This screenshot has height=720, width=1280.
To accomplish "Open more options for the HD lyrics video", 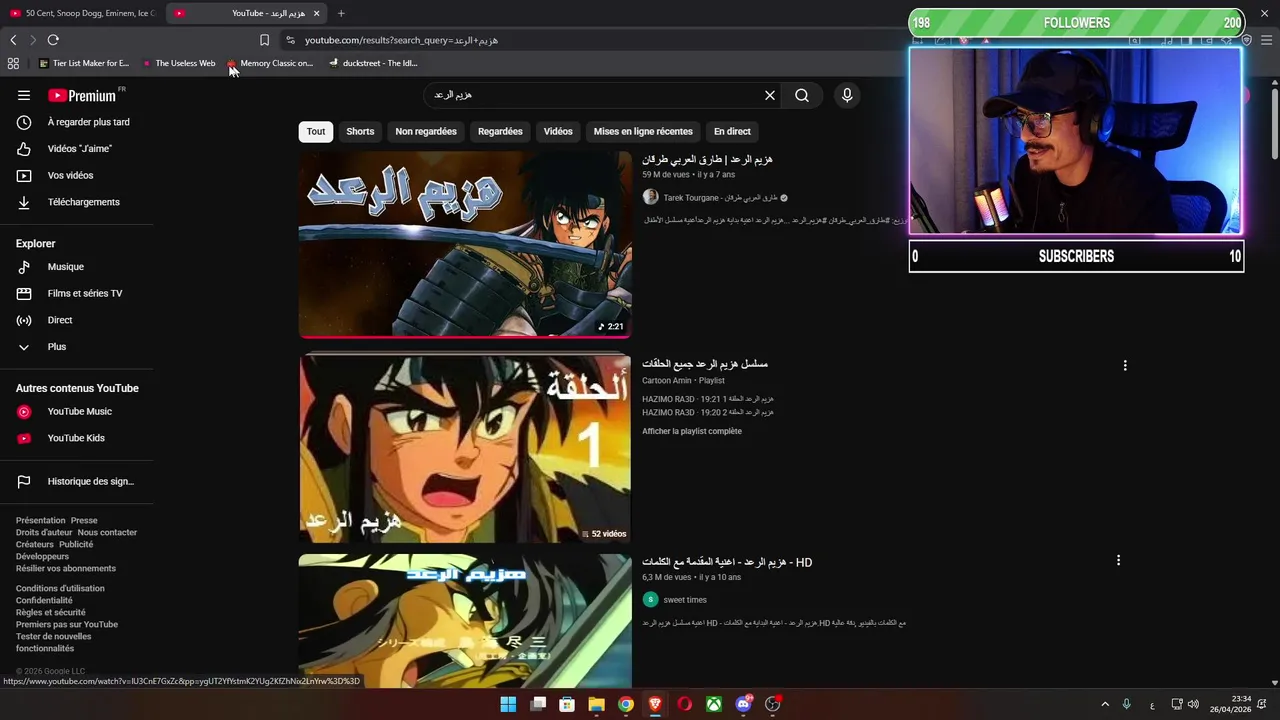I will pyautogui.click(x=1118, y=560).
